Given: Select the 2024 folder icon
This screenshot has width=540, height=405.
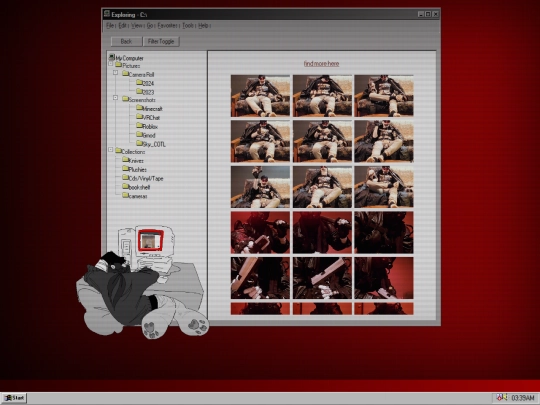Looking at the screenshot, I should [139, 83].
